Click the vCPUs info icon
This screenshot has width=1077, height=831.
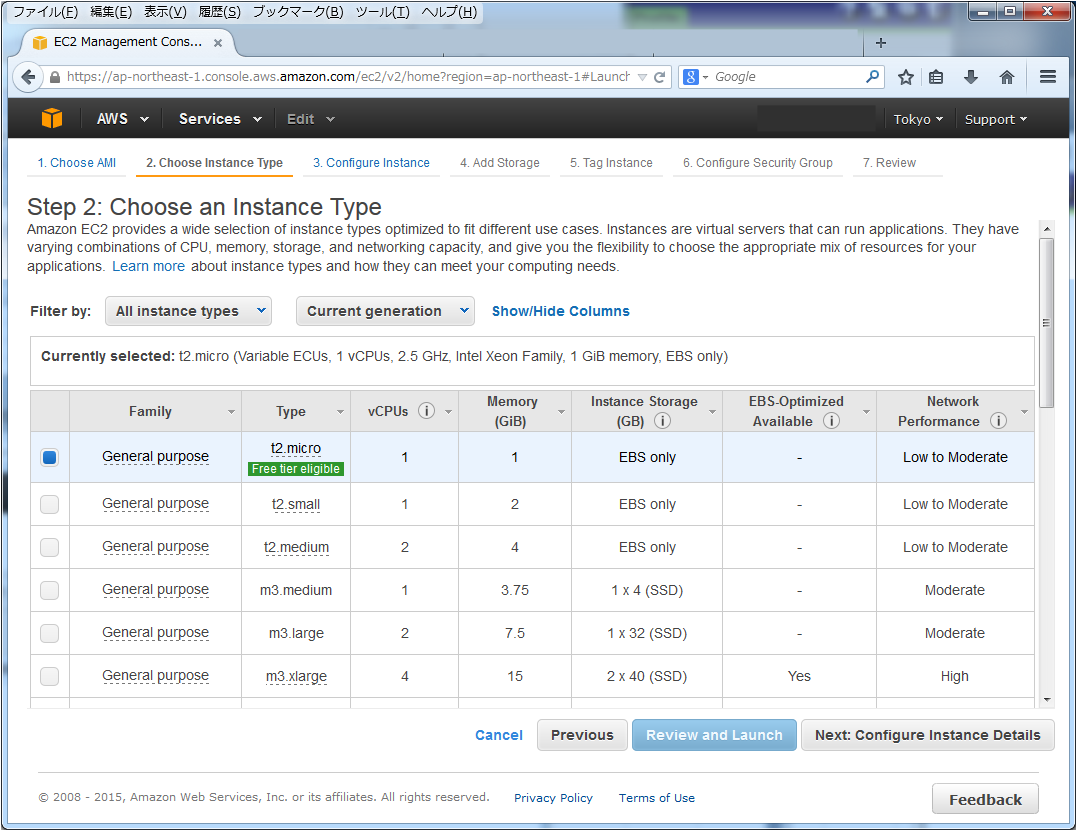[x=427, y=411]
